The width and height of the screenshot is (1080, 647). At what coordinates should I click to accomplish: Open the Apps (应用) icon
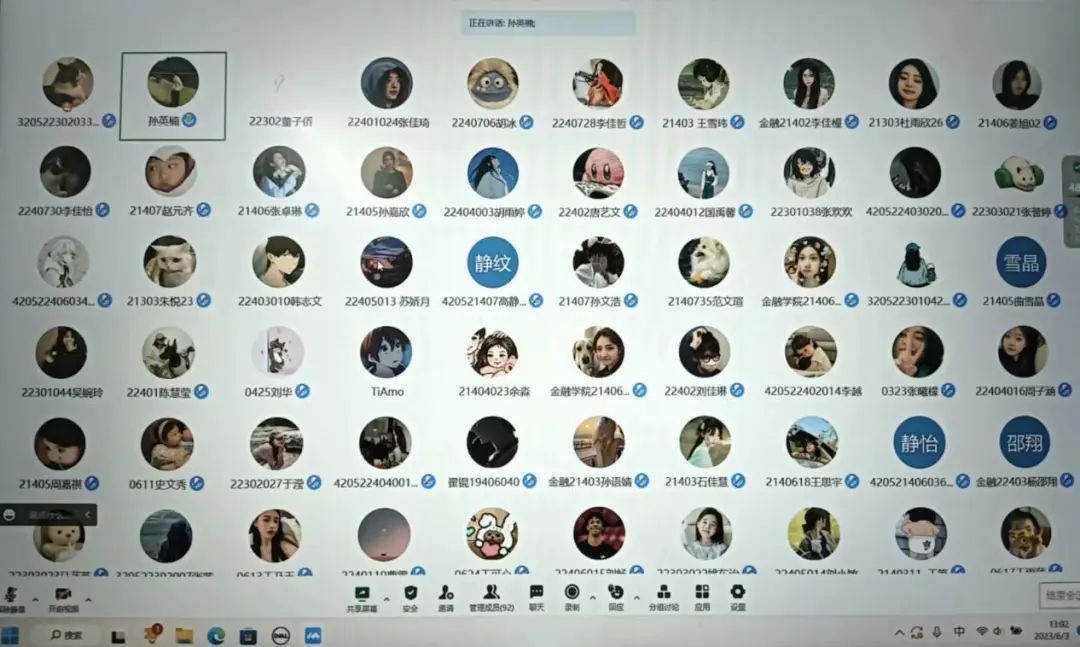[x=703, y=595]
